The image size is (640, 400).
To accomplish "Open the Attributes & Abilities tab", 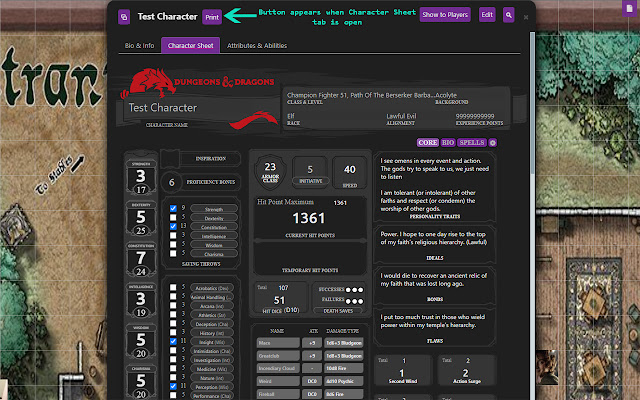I will click(244, 45).
